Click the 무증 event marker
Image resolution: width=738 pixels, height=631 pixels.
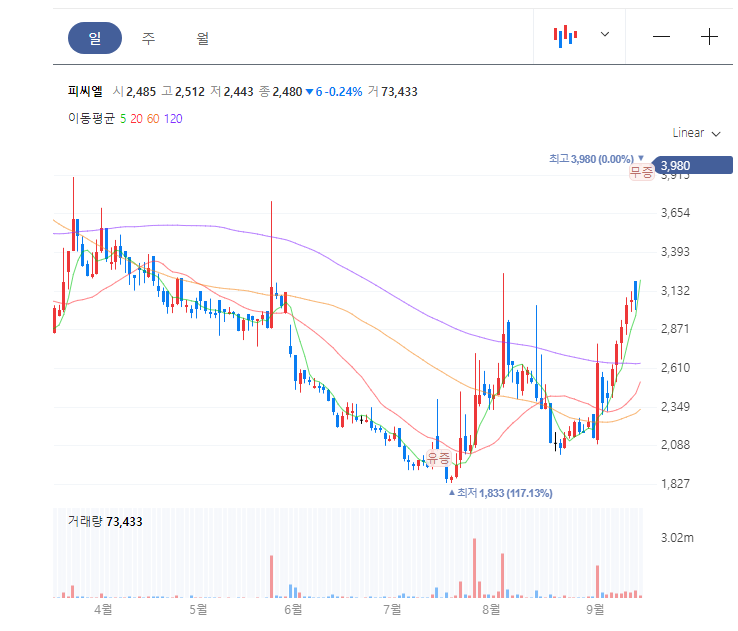[642, 172]
